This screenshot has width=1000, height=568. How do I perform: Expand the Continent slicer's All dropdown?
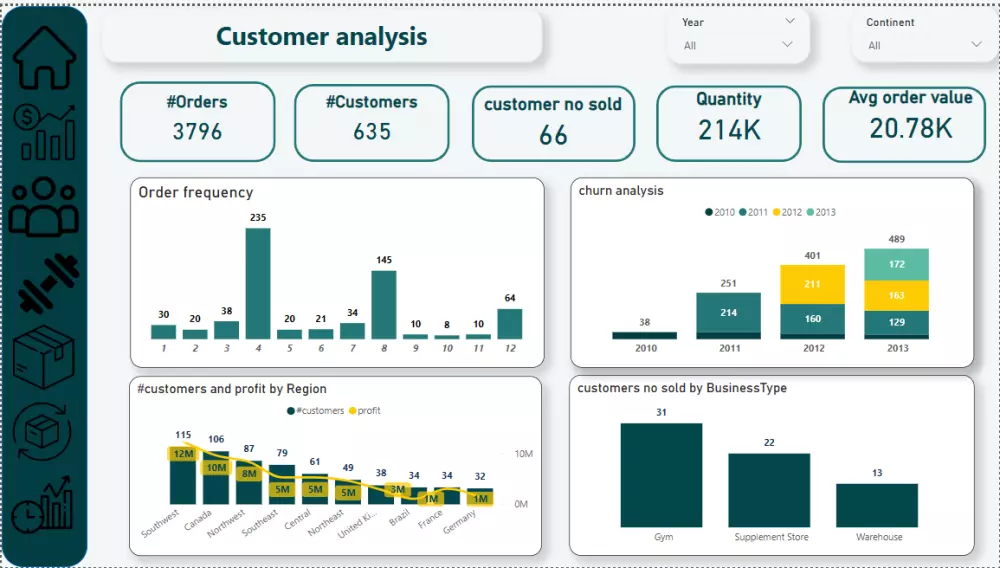976,45
